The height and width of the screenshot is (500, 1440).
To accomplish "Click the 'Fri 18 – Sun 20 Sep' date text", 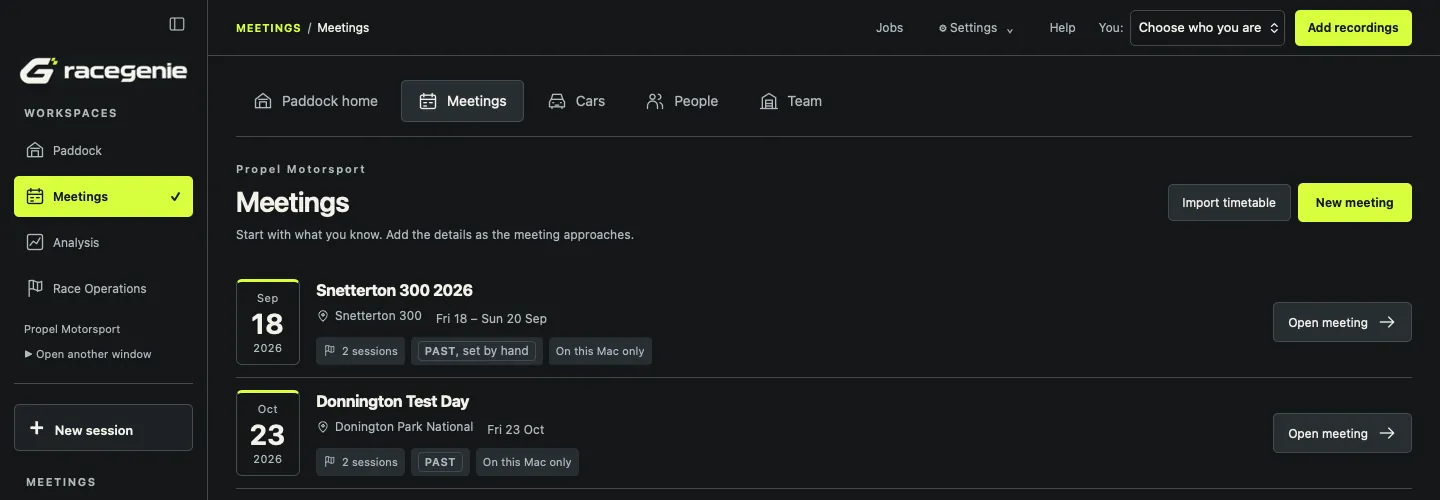I will [x=491, y=319].
